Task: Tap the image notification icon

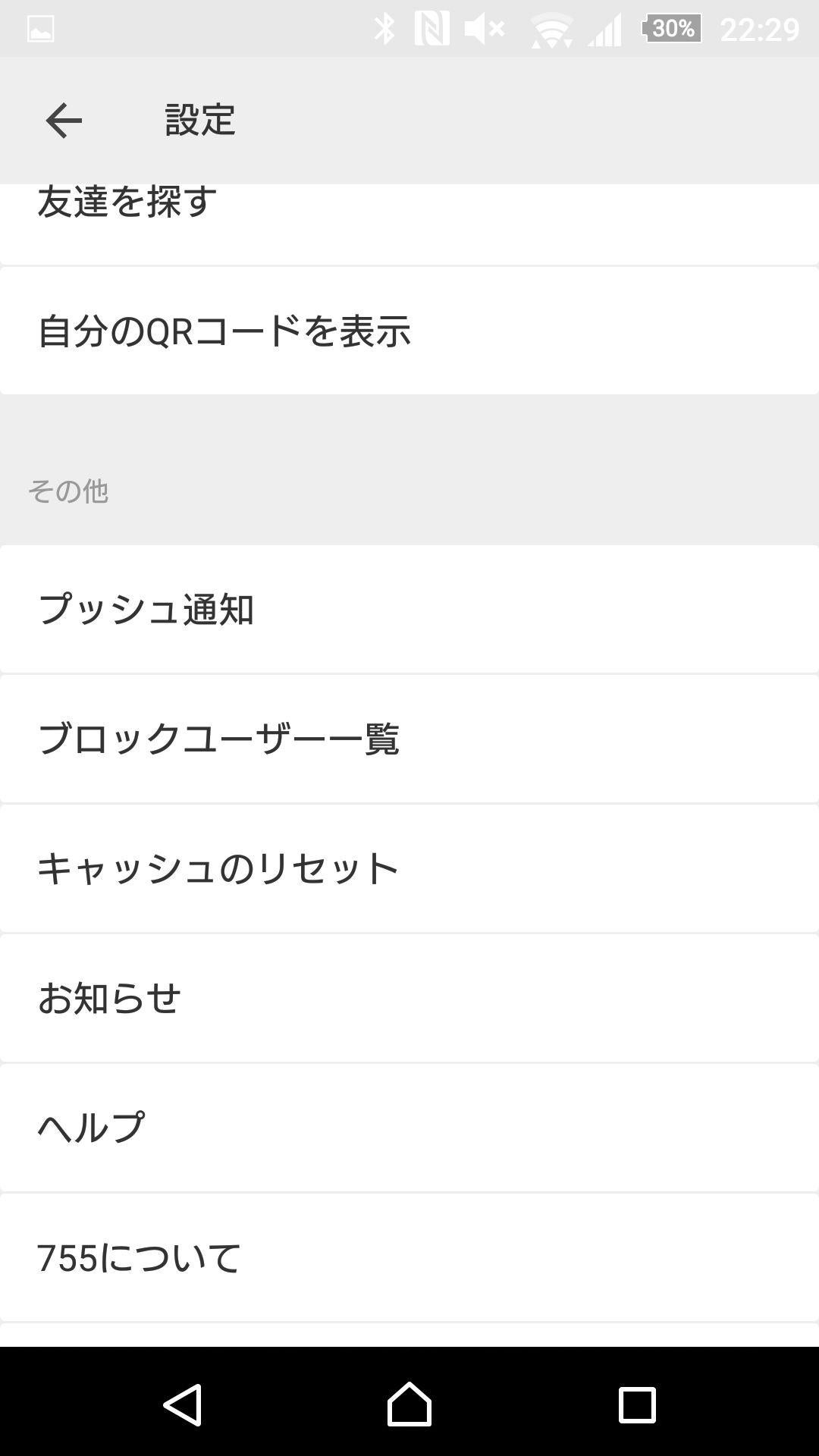Action: pos(40,29)
